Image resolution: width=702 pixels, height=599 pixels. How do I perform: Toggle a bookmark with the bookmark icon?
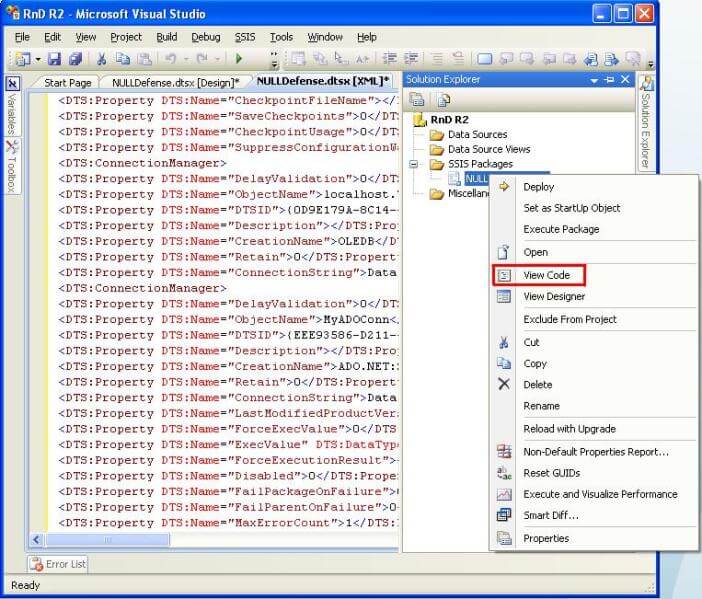pos(484,59)
